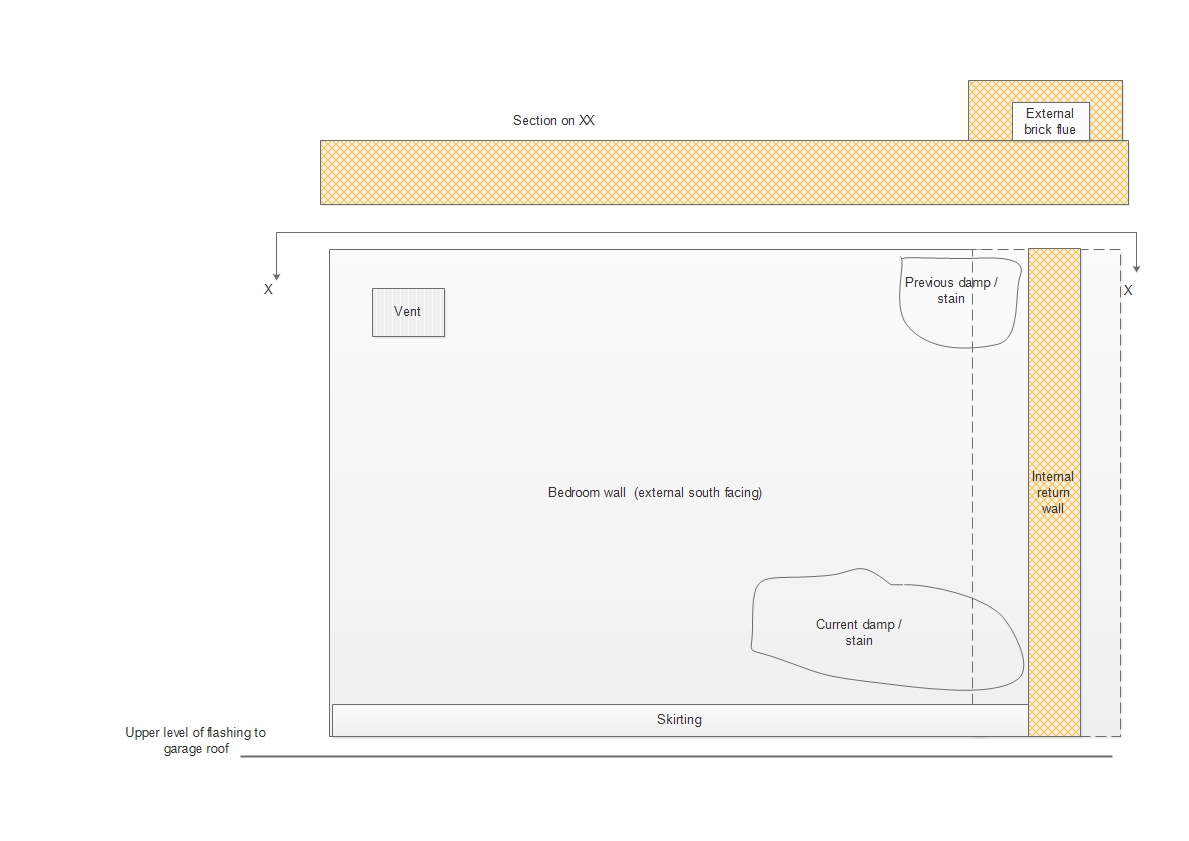Viewport: 1189px width, 841px height.
Task: Select the Skirting bar
Action: pyautogui.click(x=679, y=720)
